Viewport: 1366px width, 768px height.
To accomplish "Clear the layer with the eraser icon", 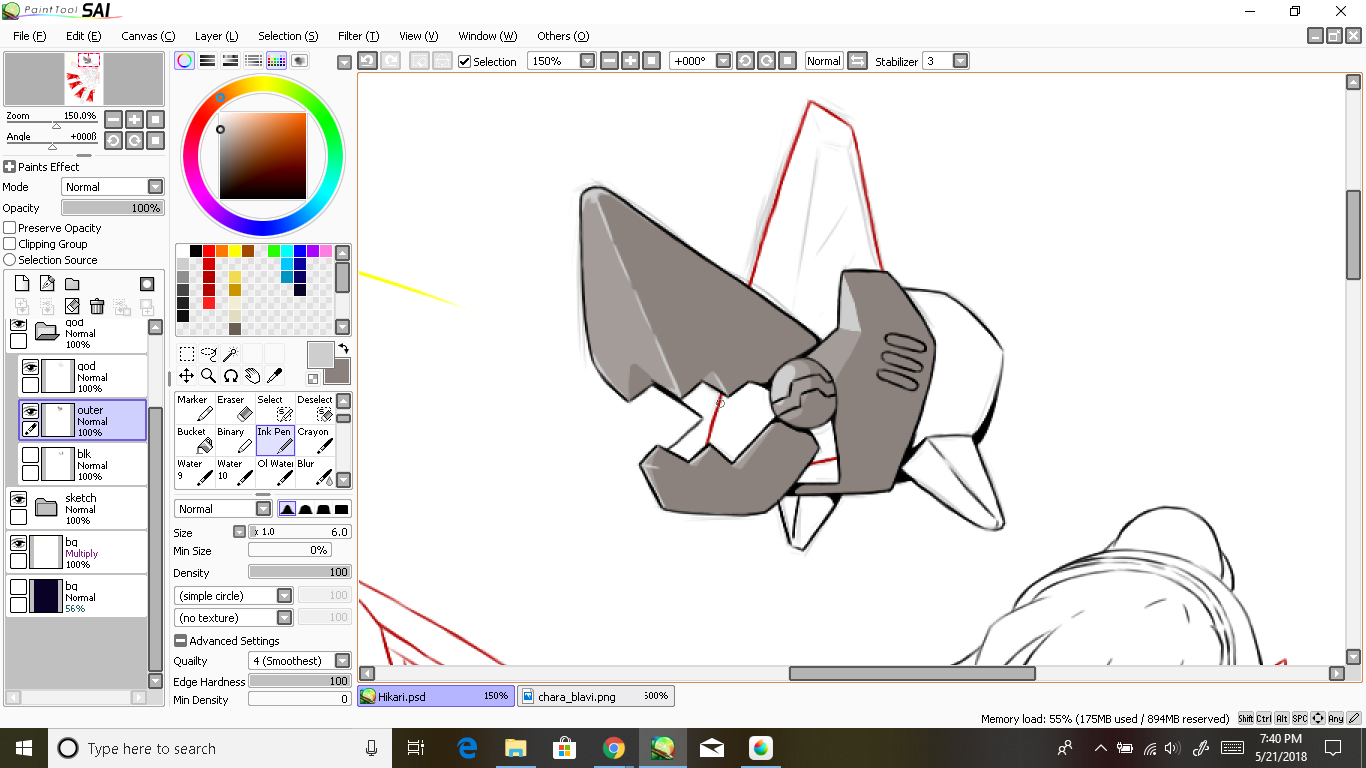I will tap(72, 306).
